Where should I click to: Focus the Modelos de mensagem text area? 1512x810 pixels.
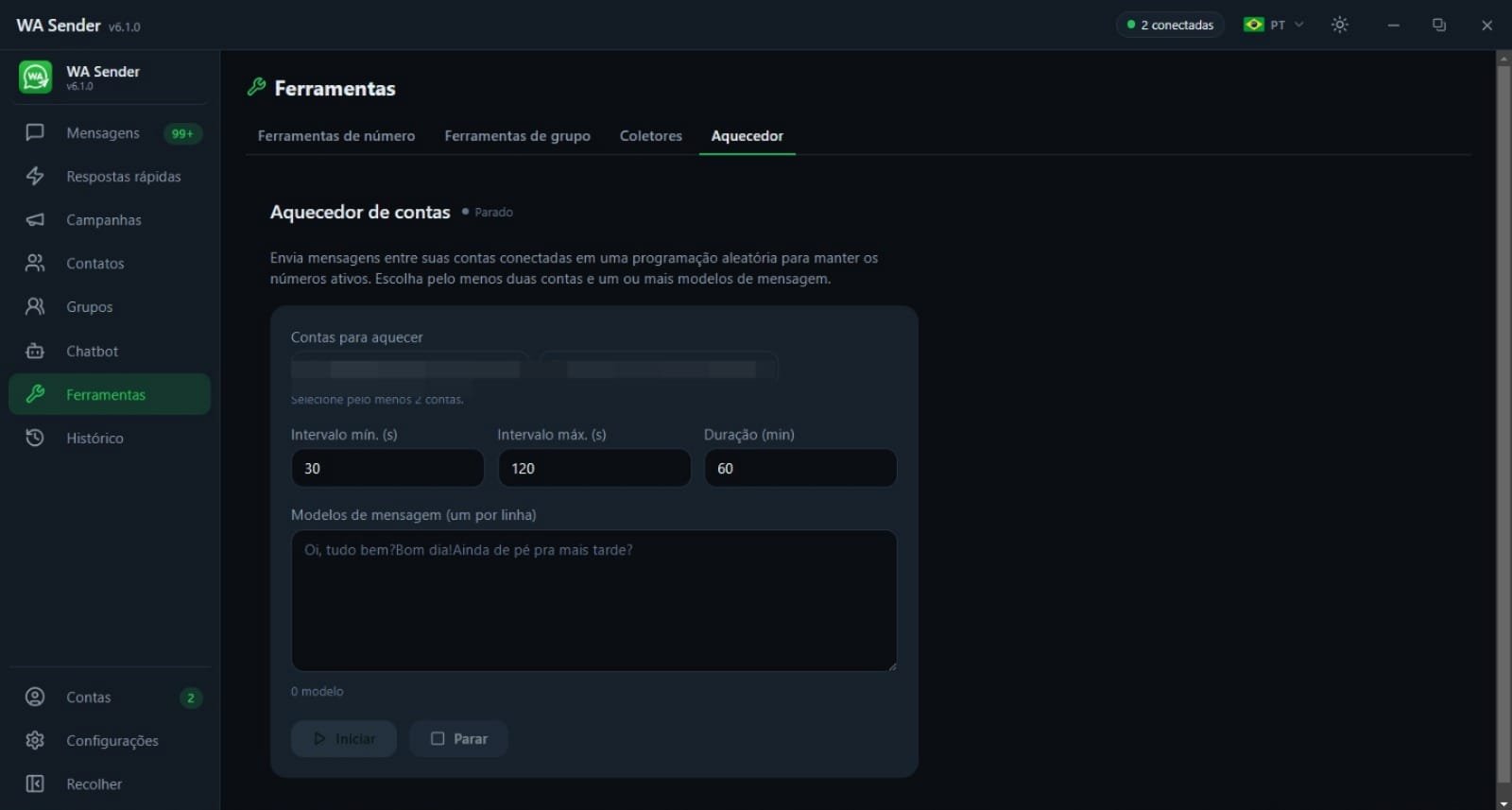[593, 600]
